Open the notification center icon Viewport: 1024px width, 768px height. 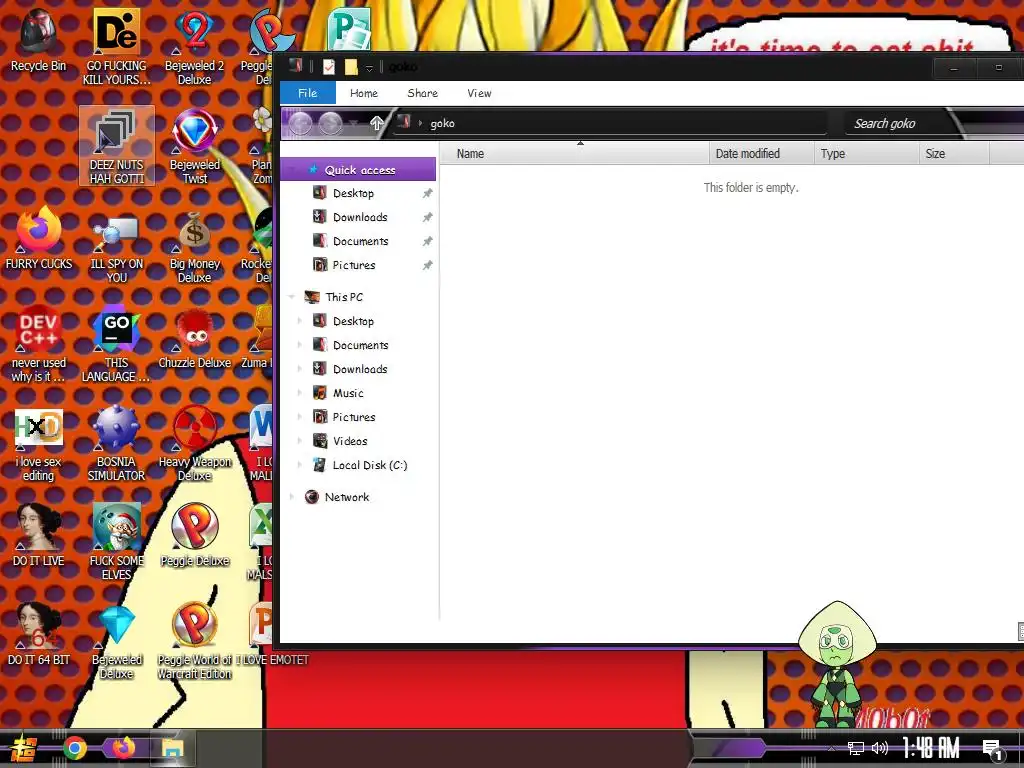point(993,750)
